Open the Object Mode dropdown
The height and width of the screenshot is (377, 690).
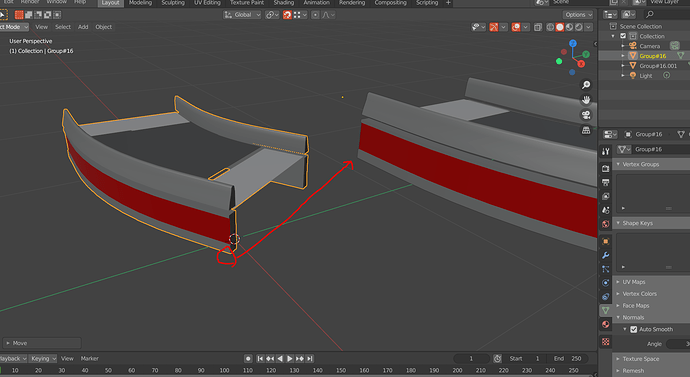(14, 27)
